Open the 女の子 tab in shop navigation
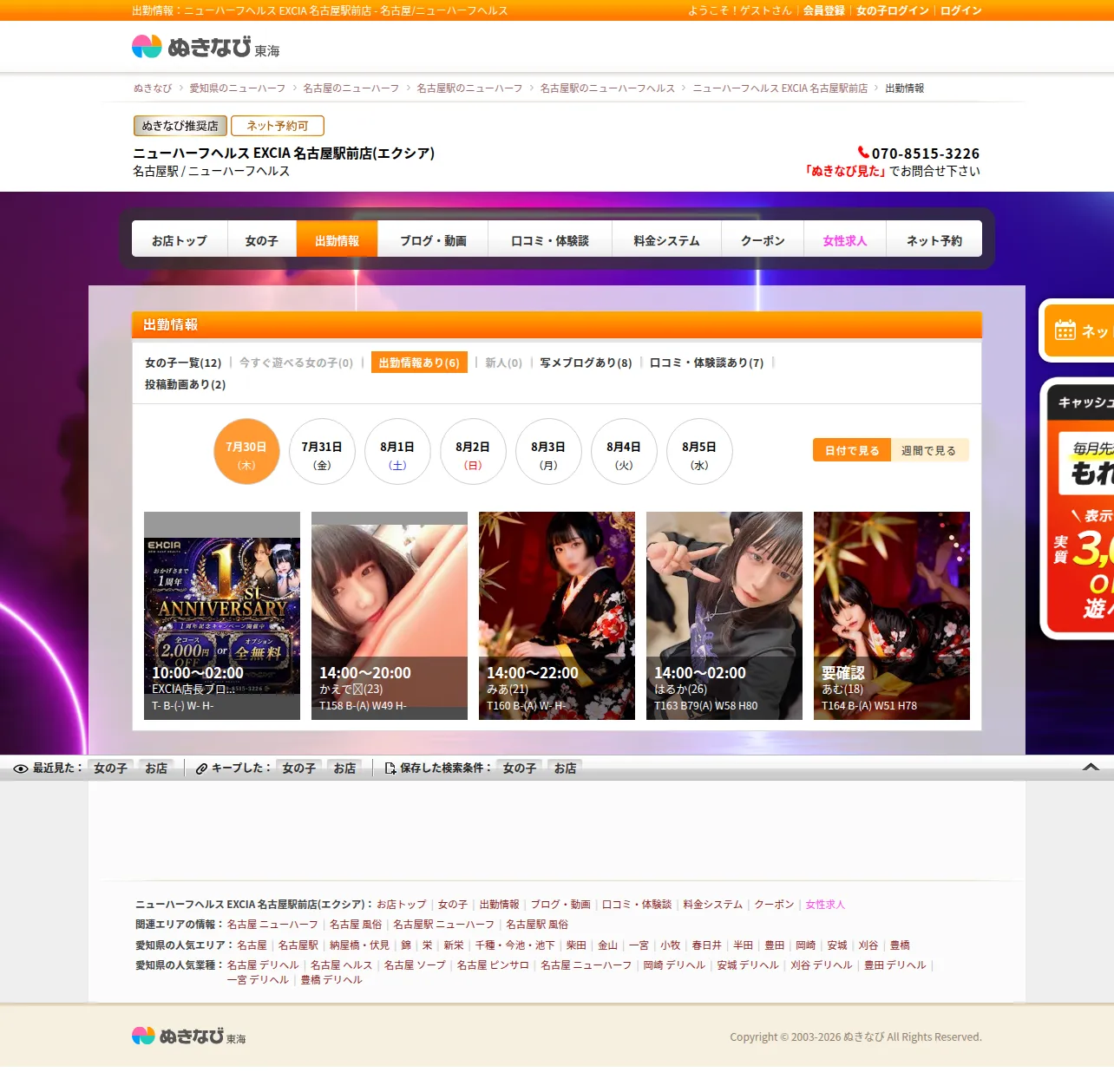This screenshot has width=1114, height=1092. (262, 240)
